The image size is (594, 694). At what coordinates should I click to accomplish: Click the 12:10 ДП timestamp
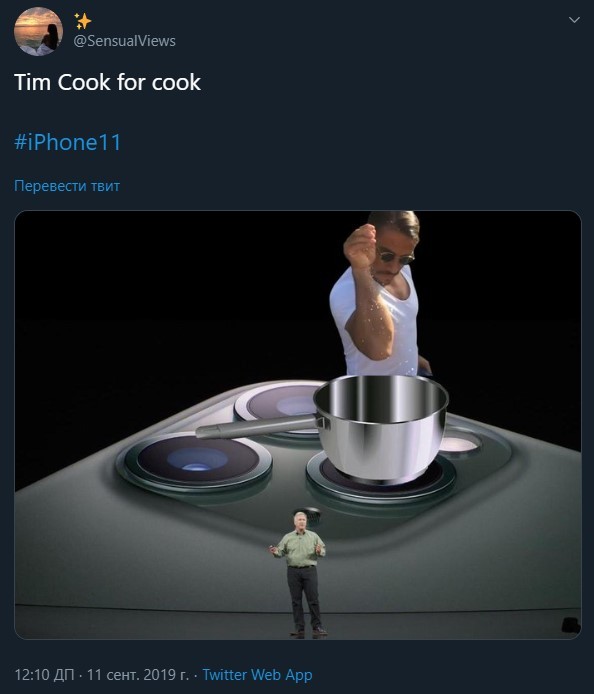pyautogui.click(x=44, y=675)
